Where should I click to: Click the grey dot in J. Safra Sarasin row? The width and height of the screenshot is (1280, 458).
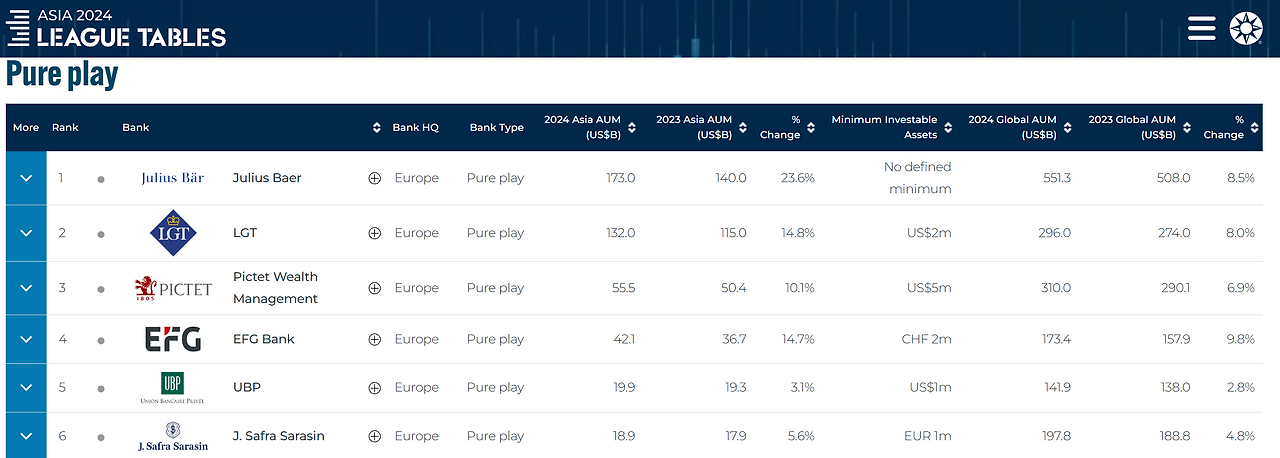click(x=101, y=438)
